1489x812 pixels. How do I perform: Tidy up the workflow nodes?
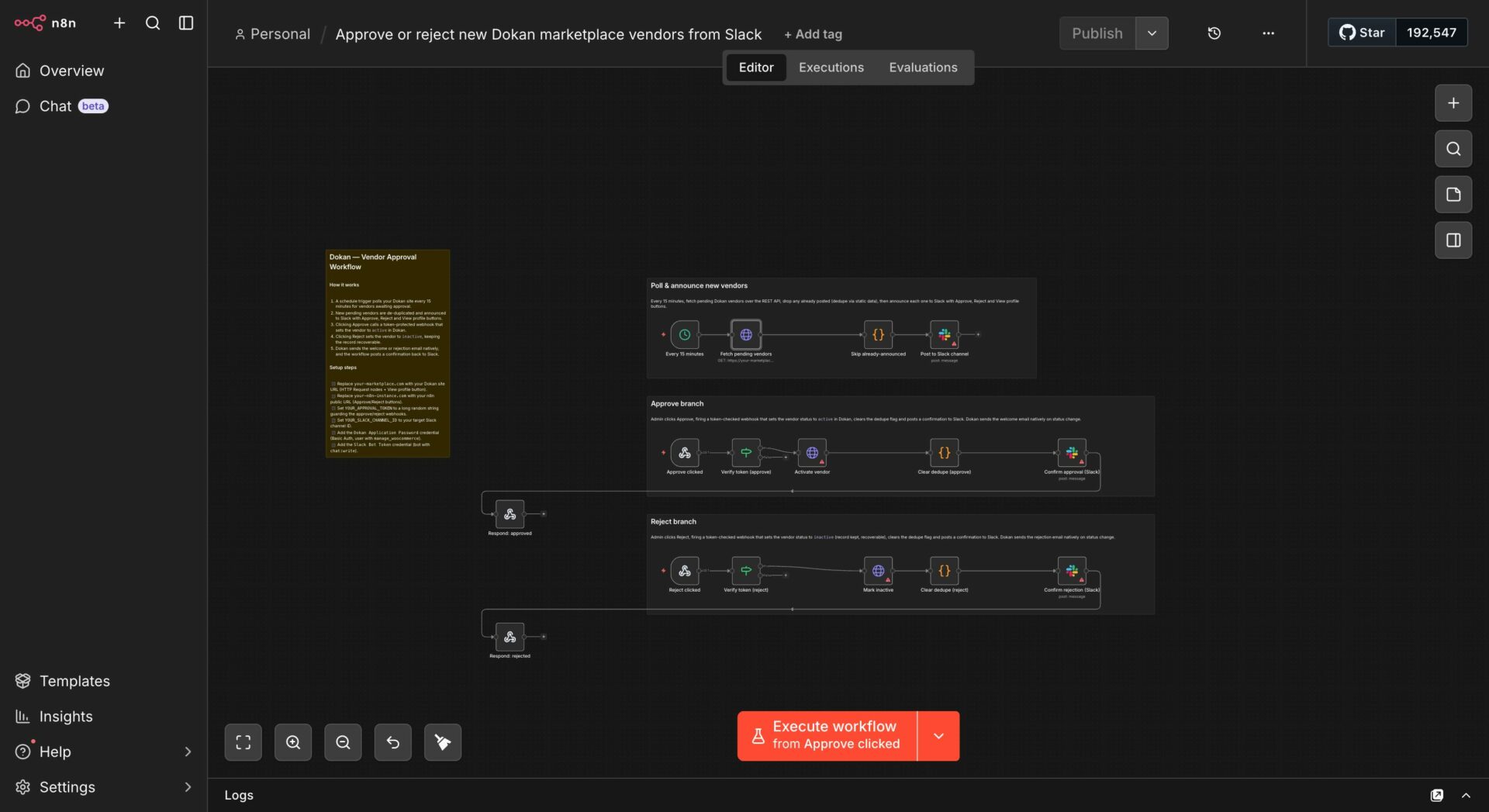pos(443,742)
